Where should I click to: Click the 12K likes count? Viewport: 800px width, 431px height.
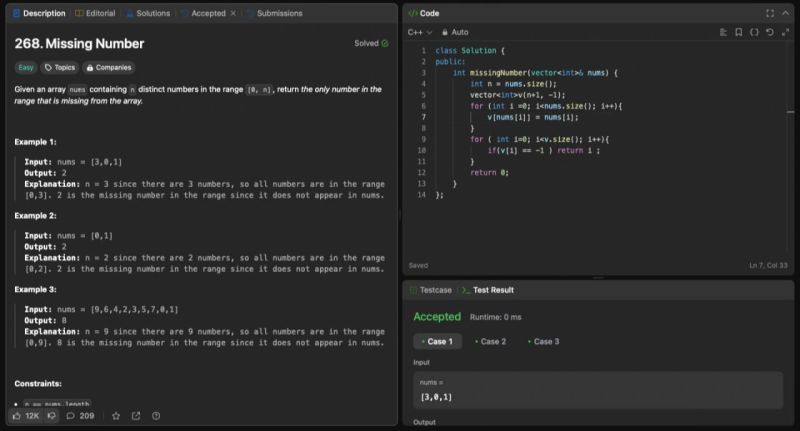click(x=32, y=416)
